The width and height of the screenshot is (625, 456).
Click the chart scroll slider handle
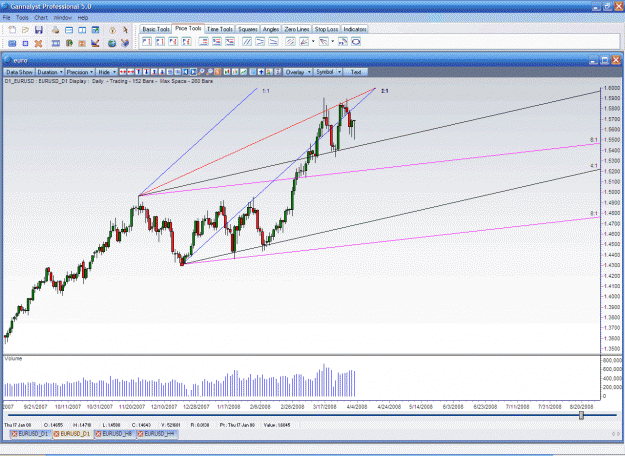pyautogui.click(x=581, y=416)
